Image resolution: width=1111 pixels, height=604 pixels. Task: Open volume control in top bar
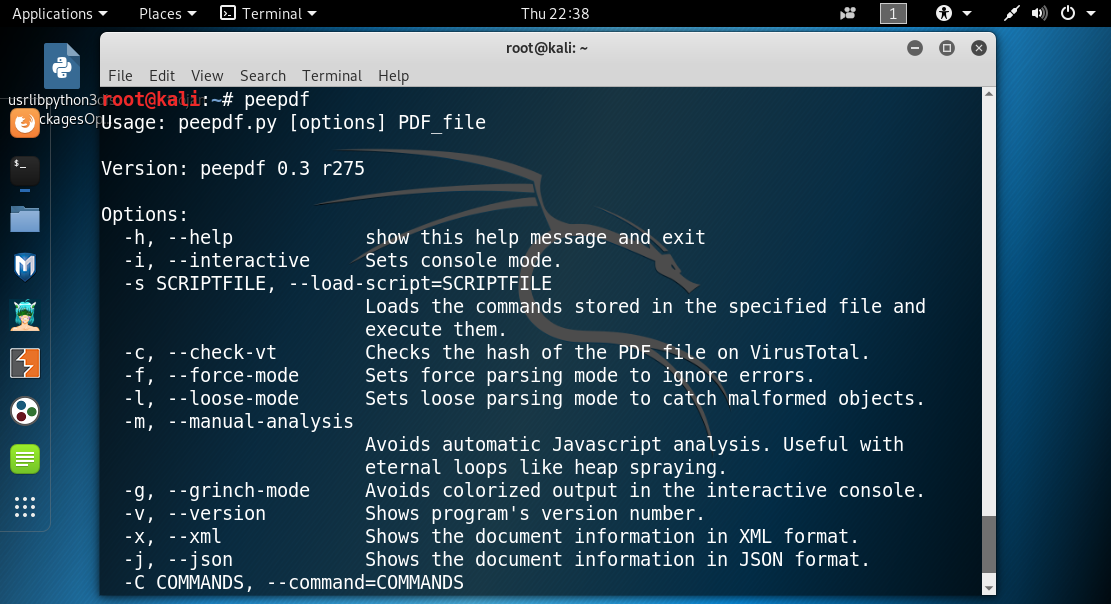point(1039,13)
